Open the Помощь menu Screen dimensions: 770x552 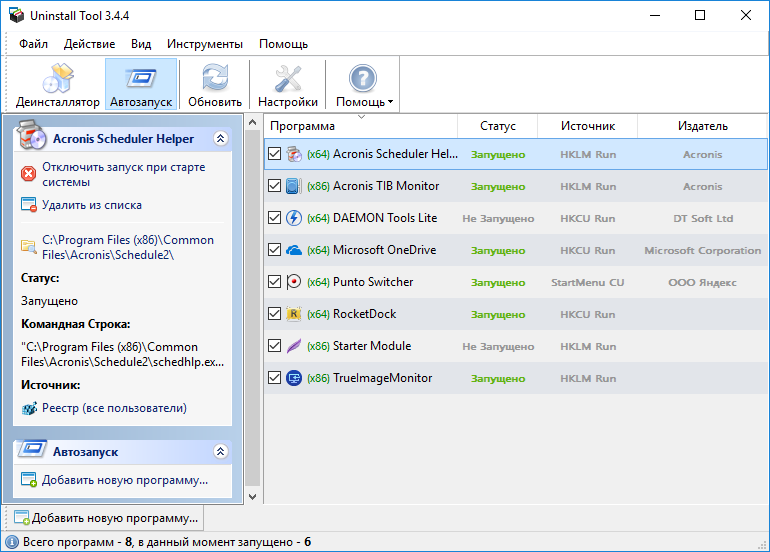coord(283,44)
